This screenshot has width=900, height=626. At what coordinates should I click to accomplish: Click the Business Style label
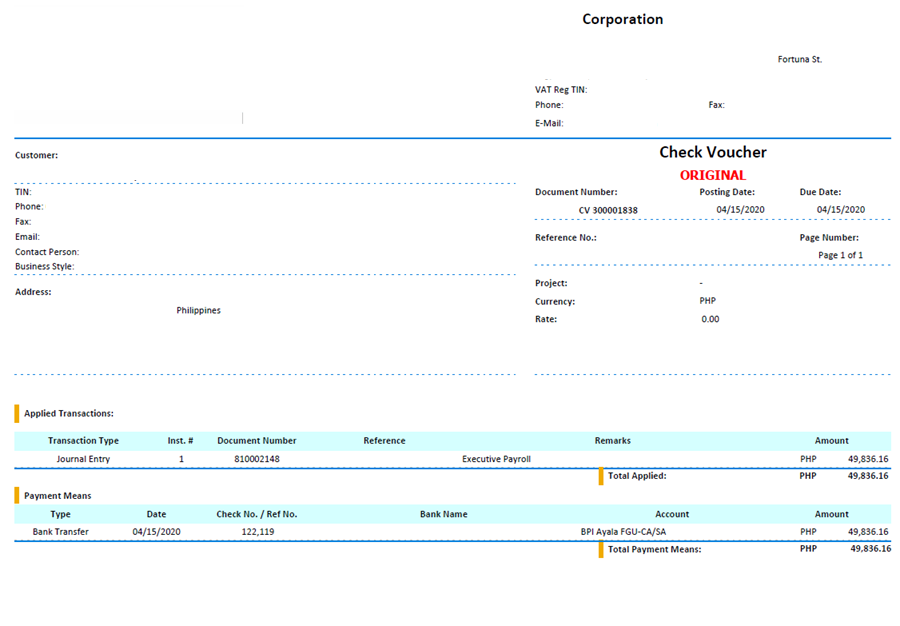click(x=45, y=266)
